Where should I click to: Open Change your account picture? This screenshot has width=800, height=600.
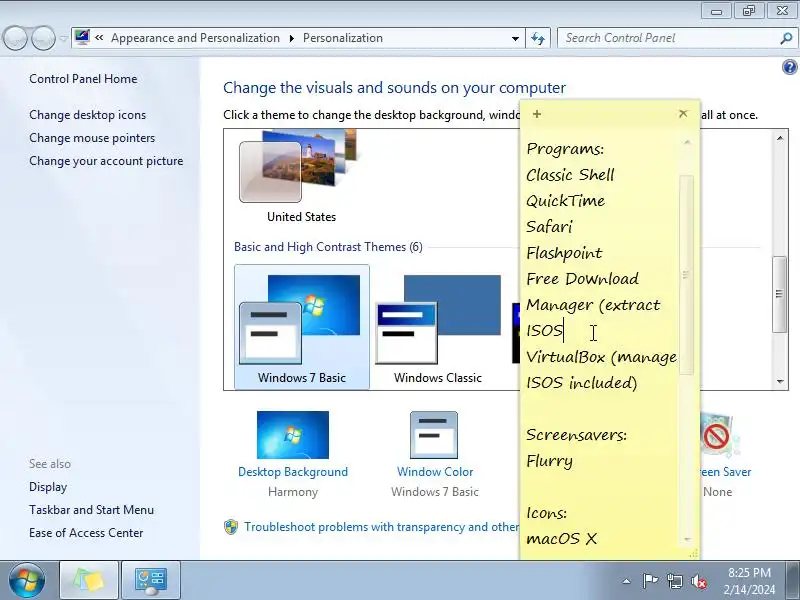tap(106, 161)
